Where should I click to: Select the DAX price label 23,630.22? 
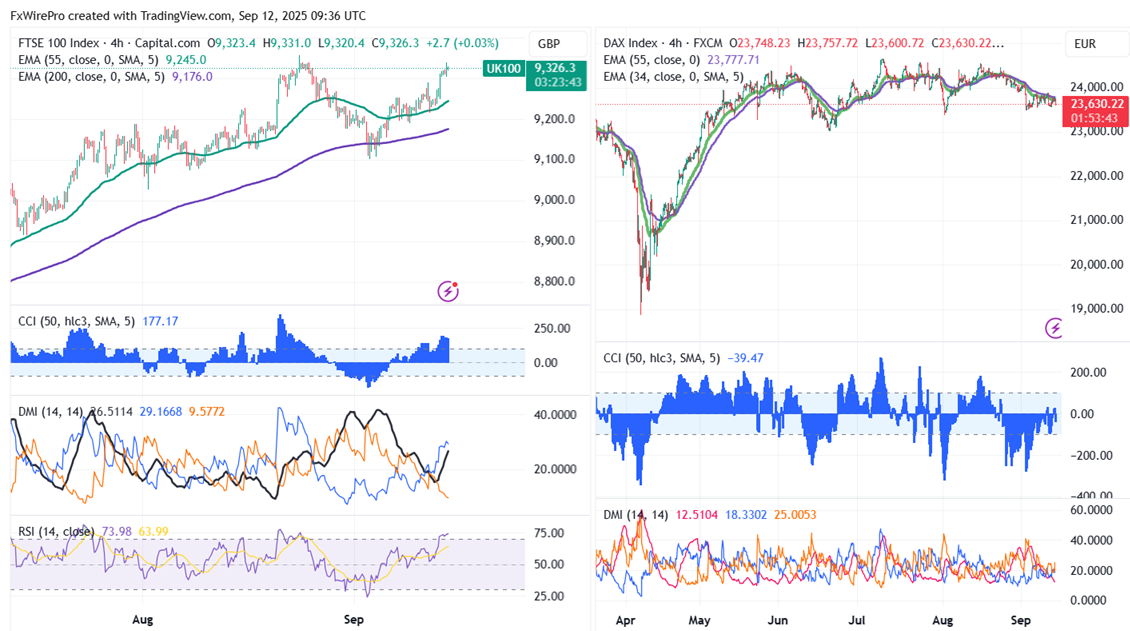point(1096,104)
